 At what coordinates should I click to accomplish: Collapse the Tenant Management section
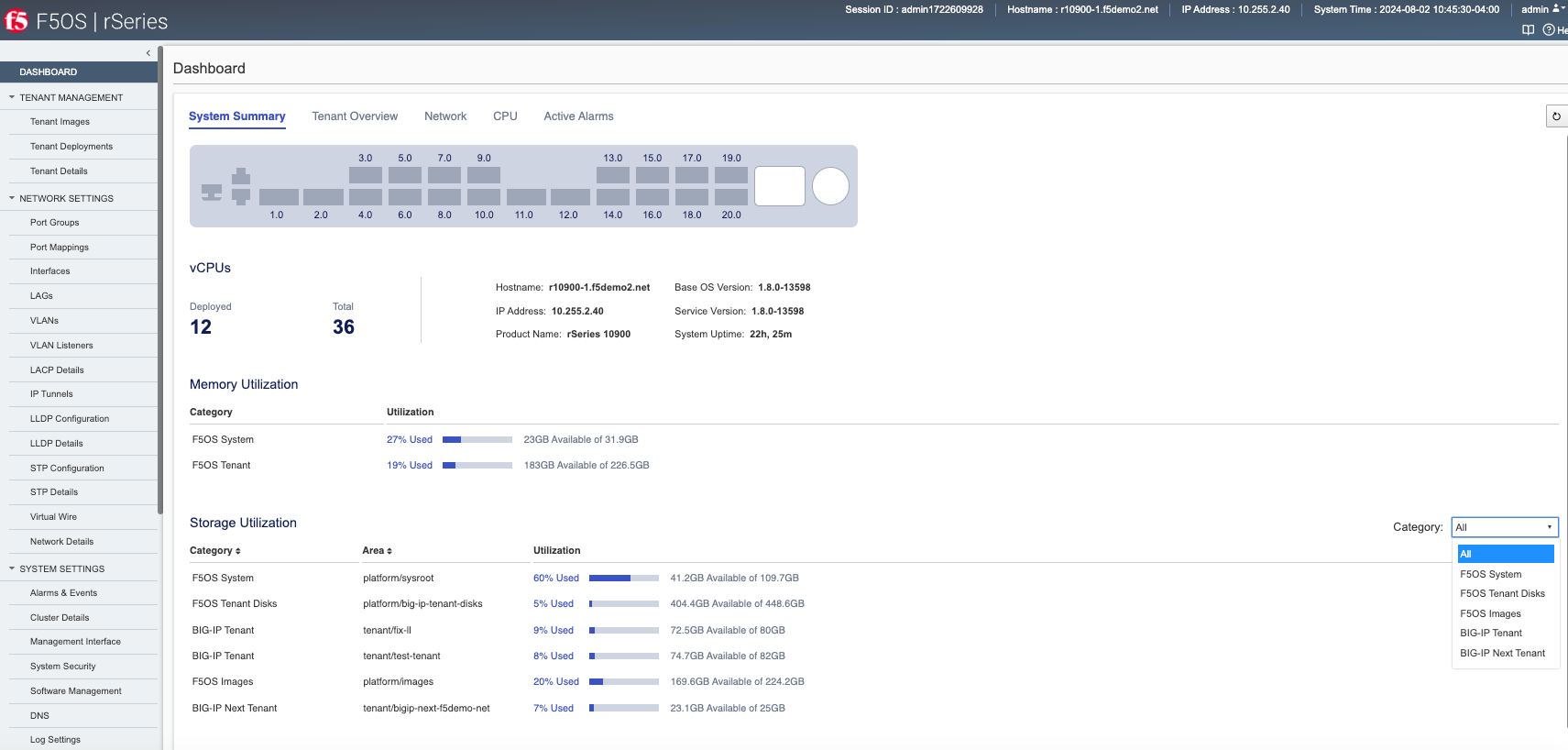(12, 97)
